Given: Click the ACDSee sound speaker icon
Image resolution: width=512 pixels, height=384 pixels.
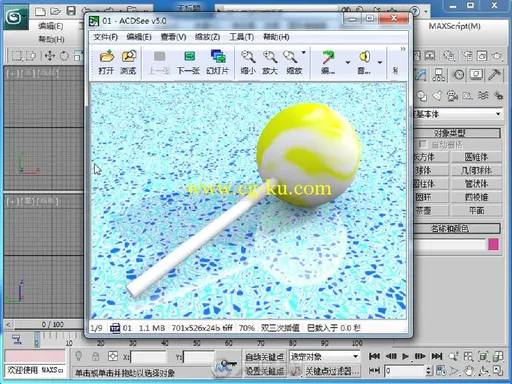Looking at the screenshot, I should 365,57.
